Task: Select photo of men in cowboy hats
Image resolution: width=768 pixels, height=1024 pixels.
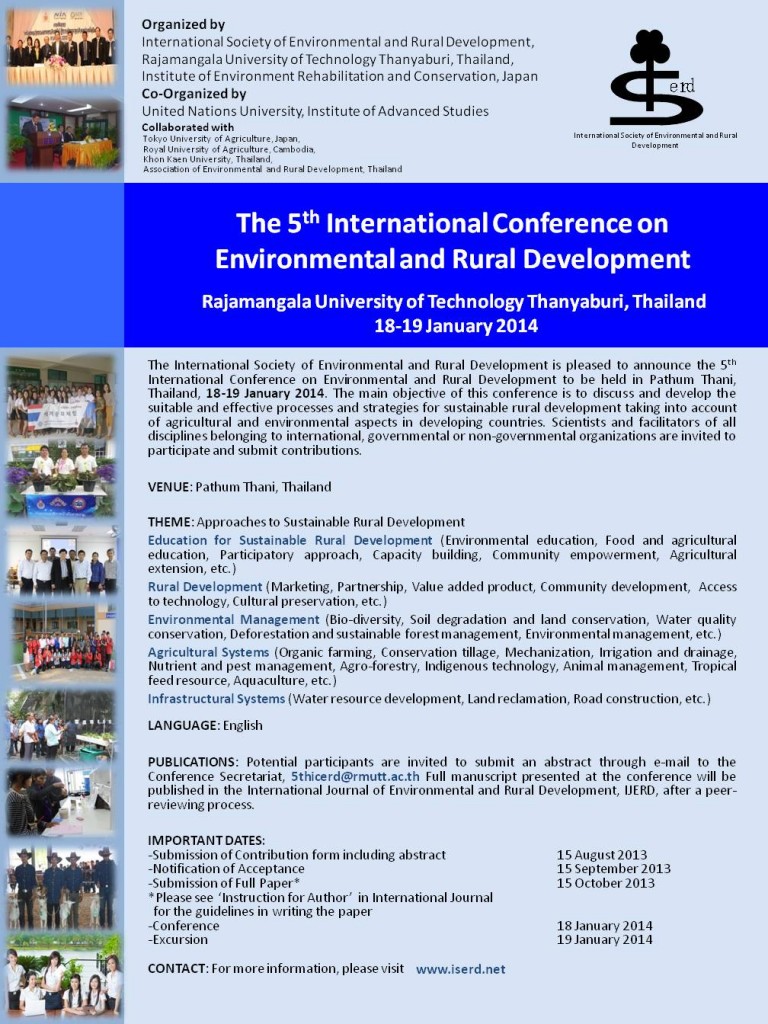Action: (61, 888)
